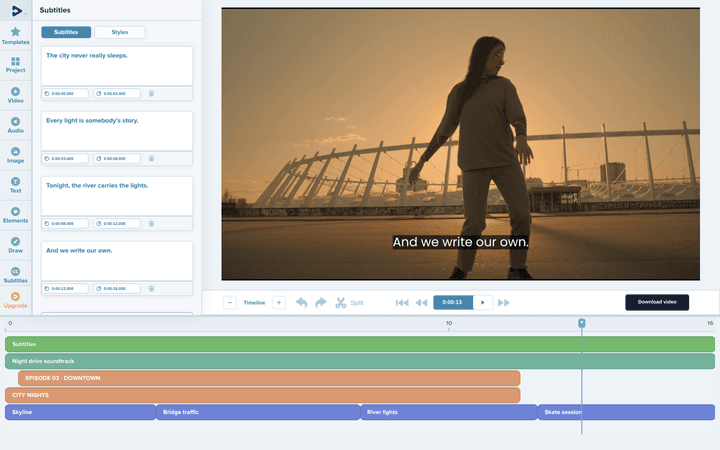Select the 'EPISODE 03 - DOWNTOWN' text clip
Image resolution: width=720 pixels, height=450 pixels.
pyautogui.click(x=269, y=378)
